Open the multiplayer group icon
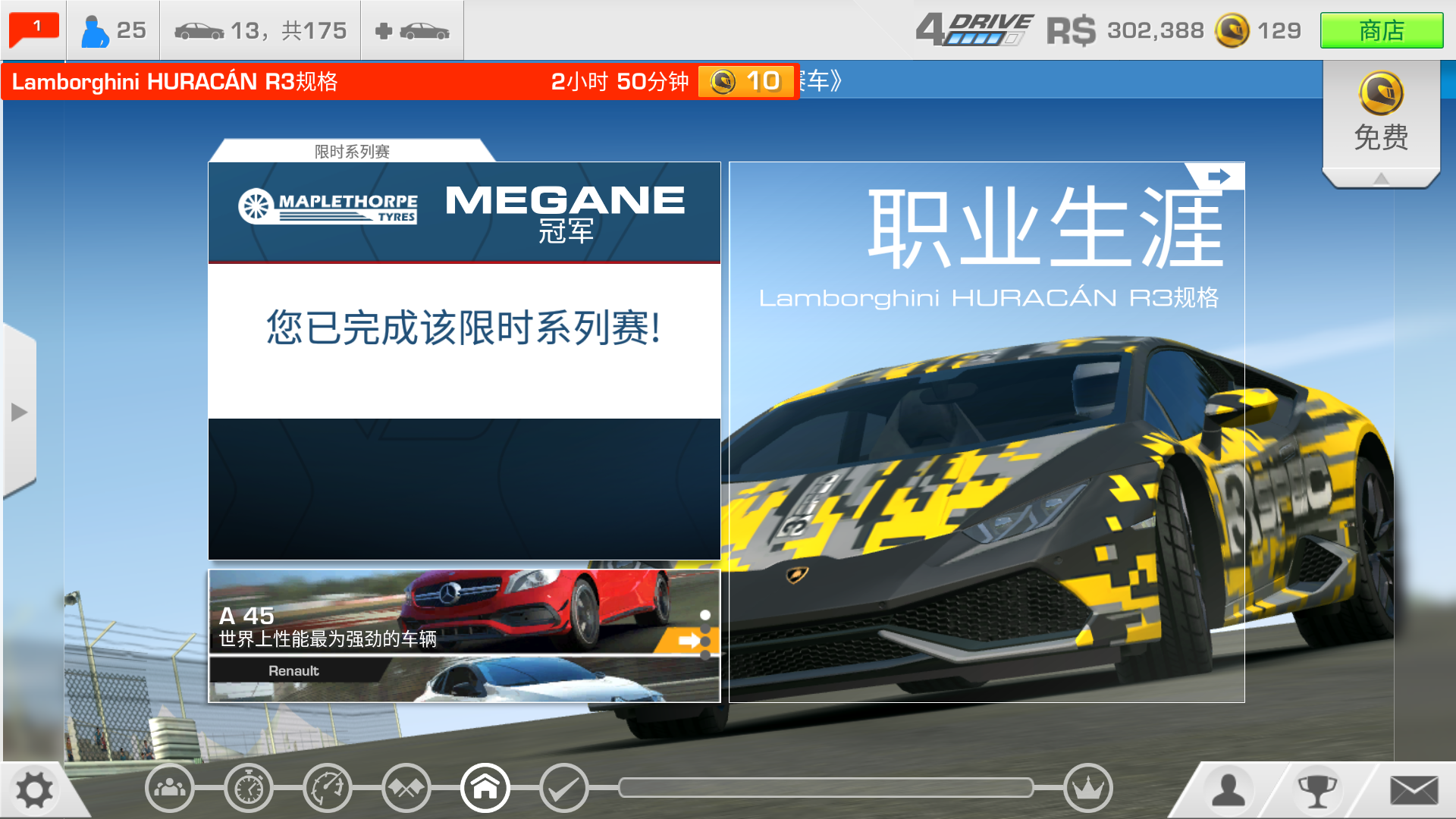This screenshot has height=819, width=1456. pos(169,789)
